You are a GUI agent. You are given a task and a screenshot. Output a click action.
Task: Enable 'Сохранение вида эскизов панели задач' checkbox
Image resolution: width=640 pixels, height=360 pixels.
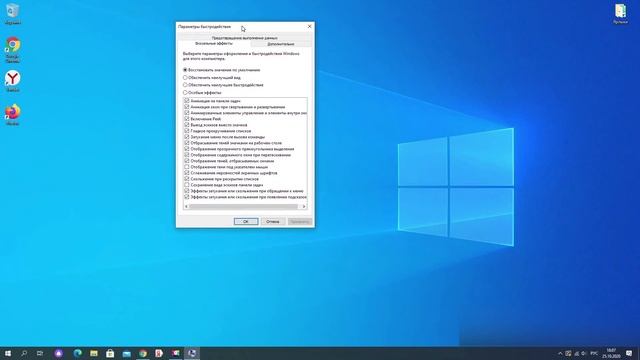point(187,185)
